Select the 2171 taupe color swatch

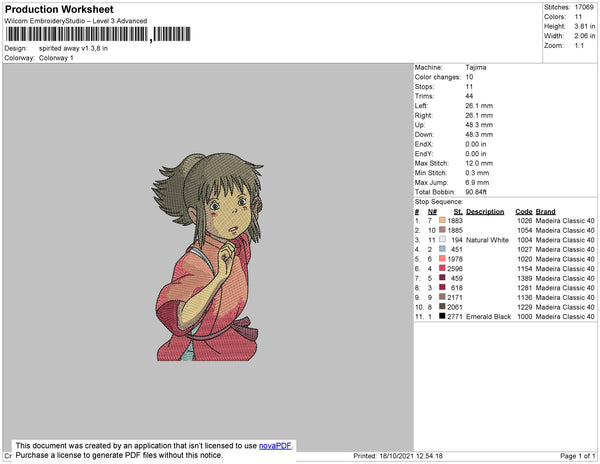(x=442, y=297)
